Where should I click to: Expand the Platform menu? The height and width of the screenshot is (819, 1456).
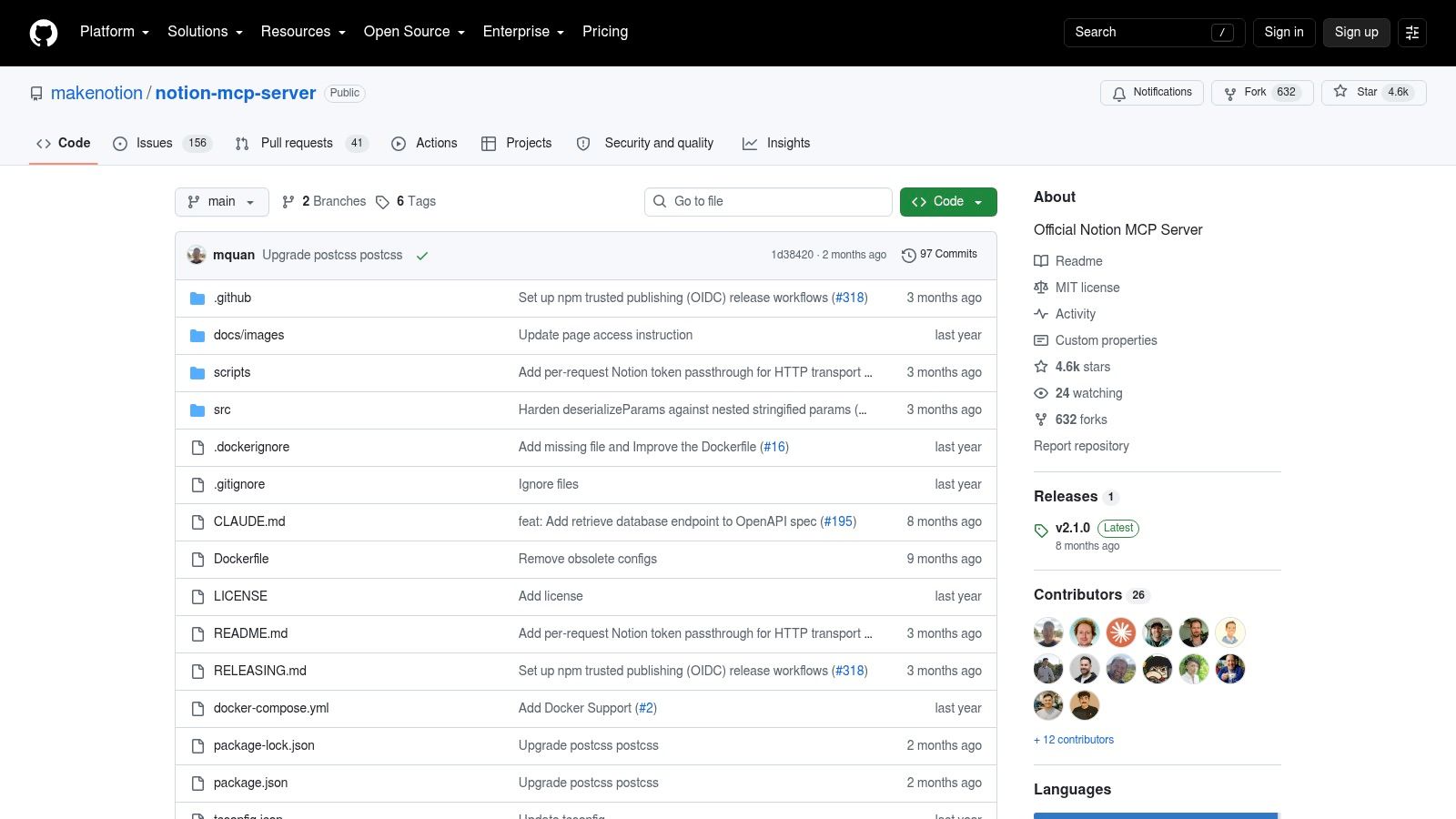[115, 32]
